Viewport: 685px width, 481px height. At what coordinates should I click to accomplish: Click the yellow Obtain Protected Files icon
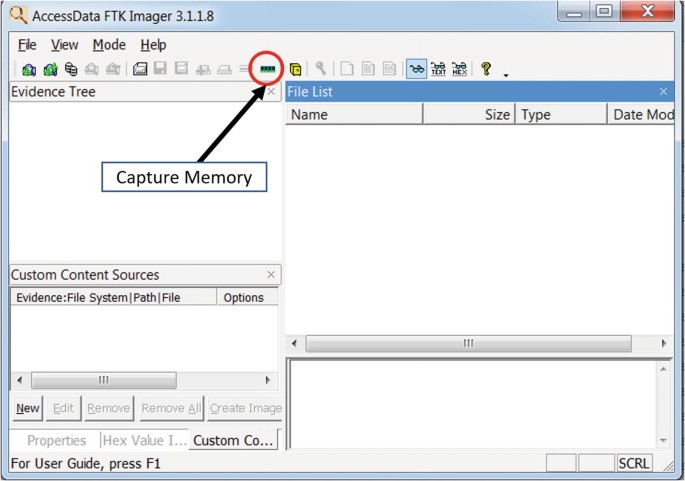click(x=296, y=69)
